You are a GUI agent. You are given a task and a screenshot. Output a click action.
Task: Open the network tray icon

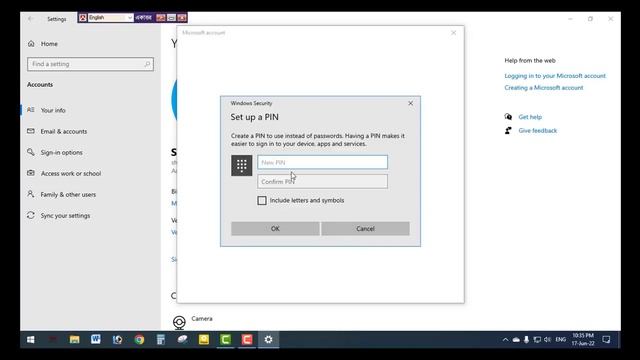[x=537, y=340]
